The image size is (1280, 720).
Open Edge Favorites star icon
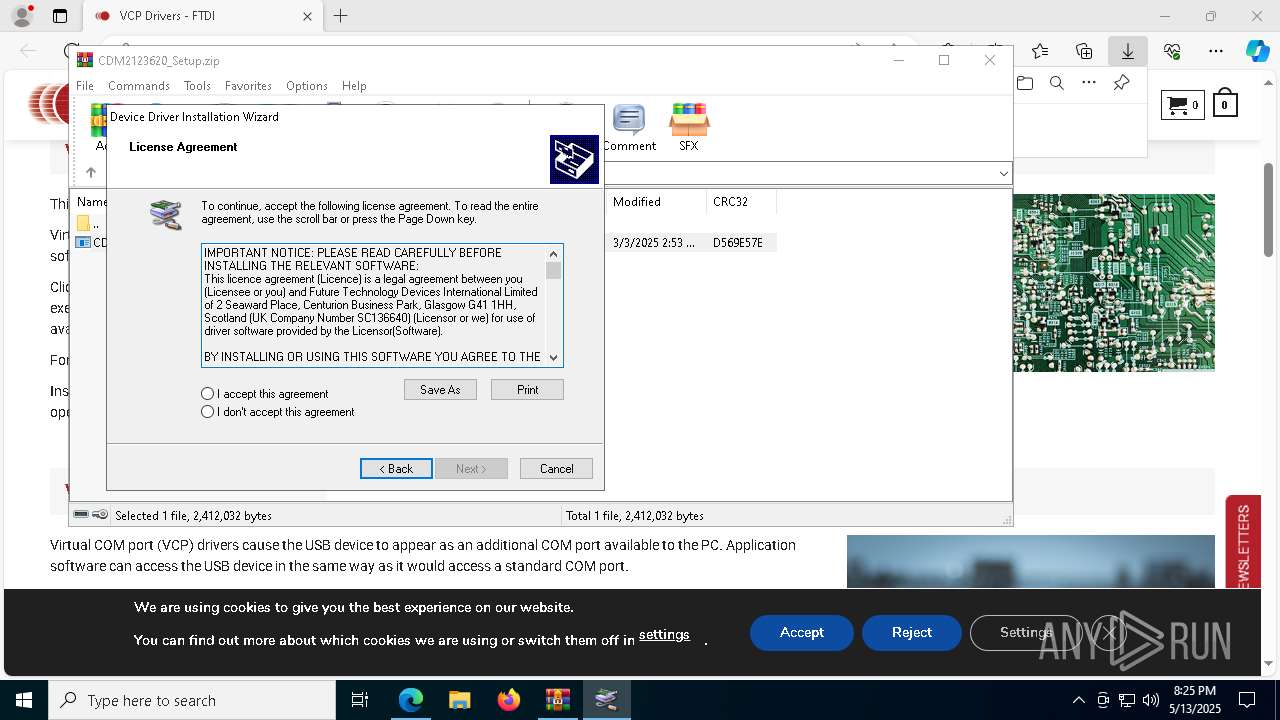1040,51
